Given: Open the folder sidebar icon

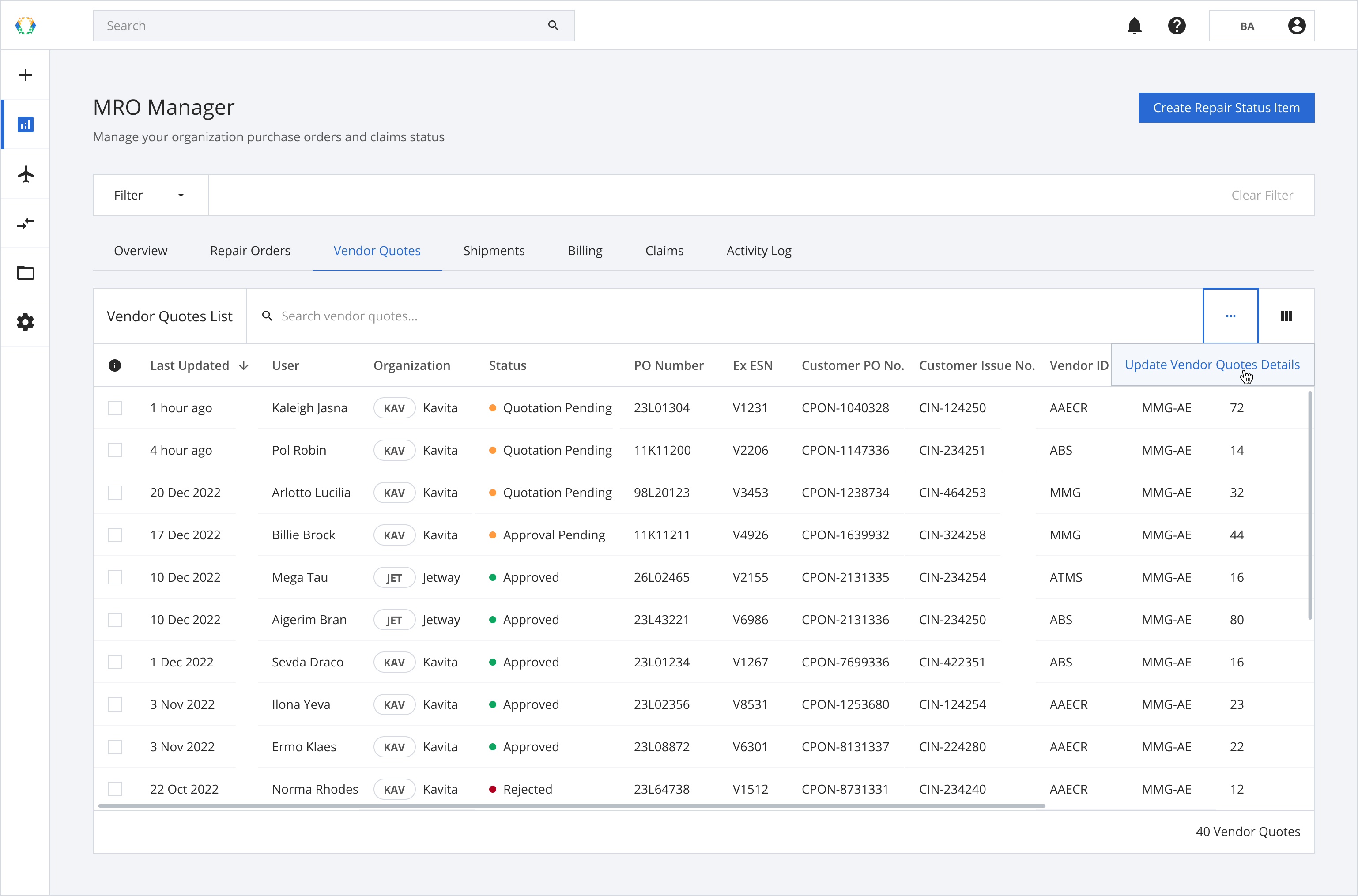Looking at the screenshot, I should point(25,273).
